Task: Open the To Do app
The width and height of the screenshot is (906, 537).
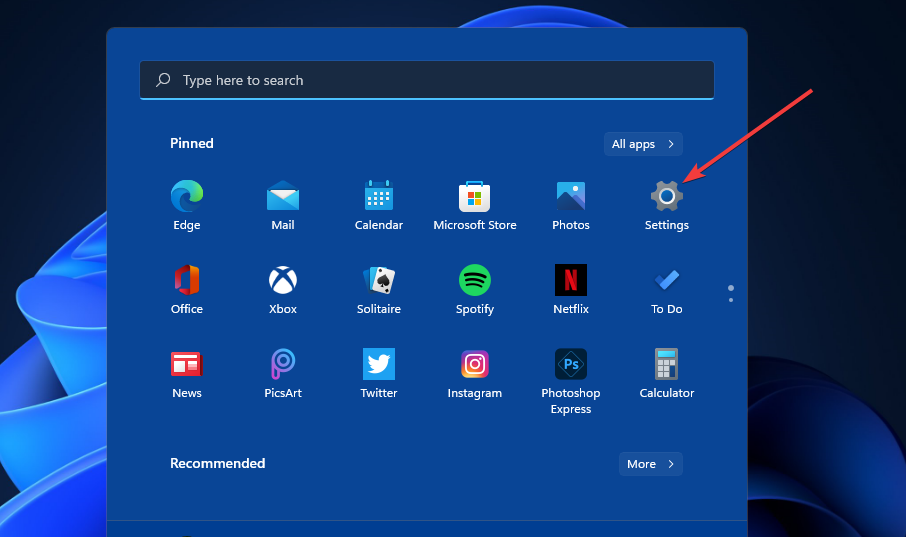Action: tap(667, 280)
